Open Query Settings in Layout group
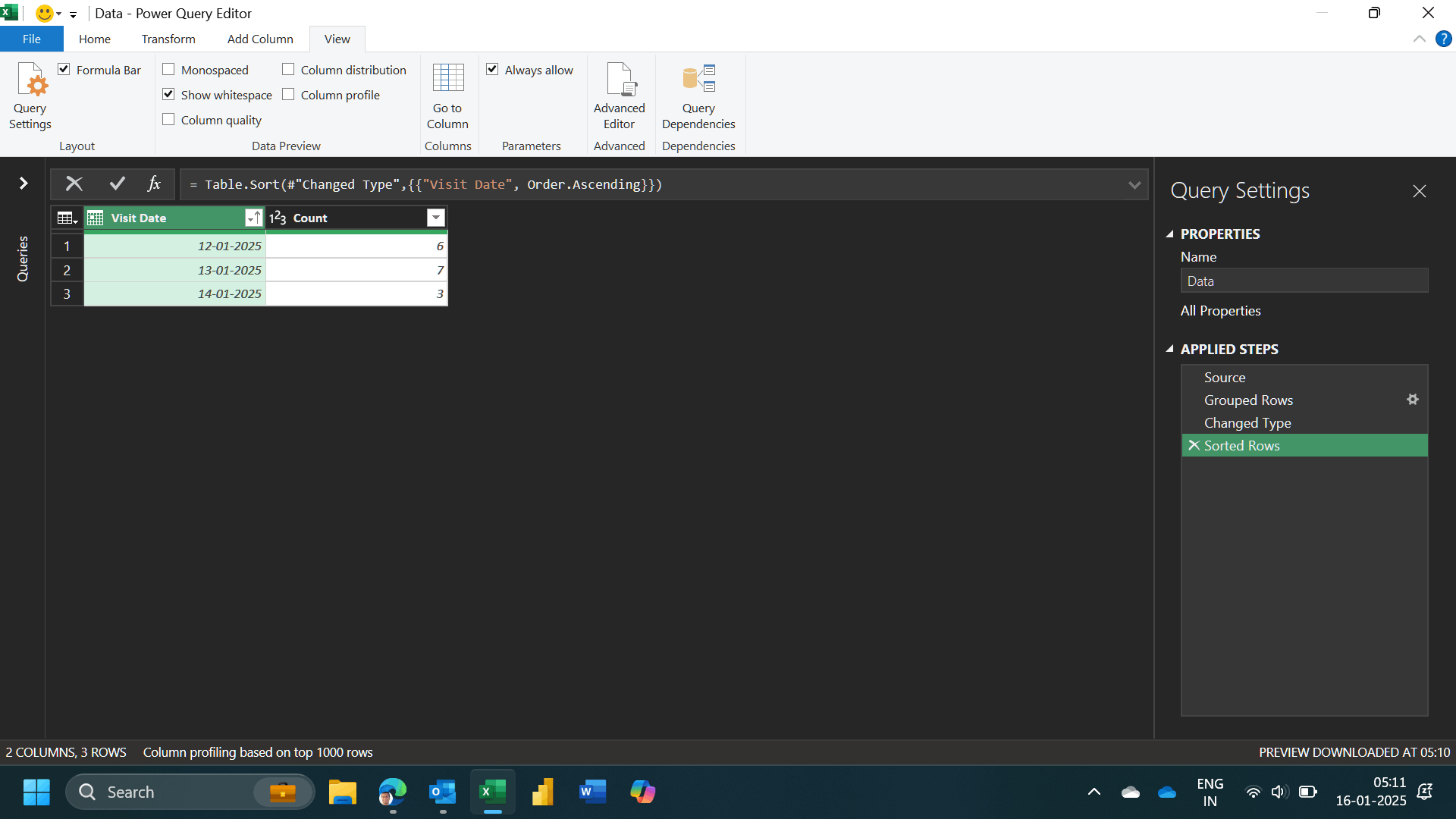The height and width of the screenshot is (819, 1456). tap(30, 96)
